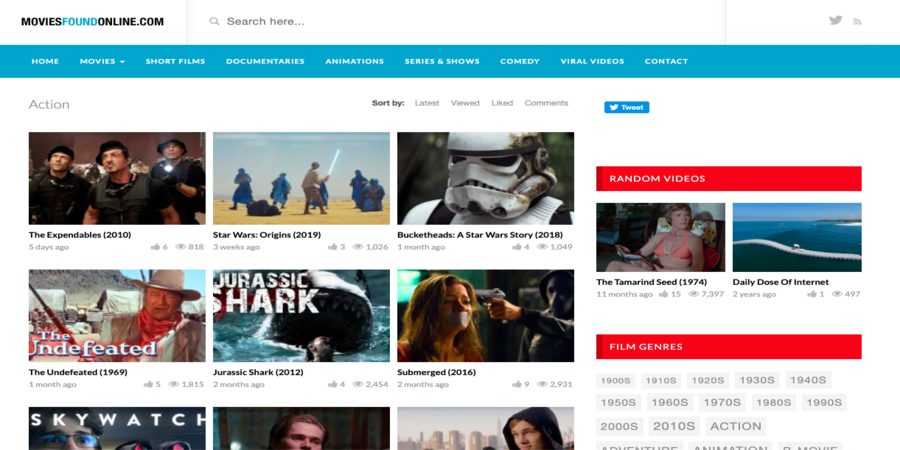The height and width of the screenshot is (450, 900).
Task: Open Star Wars: Origins thumbnail
Action: pyautogui.click(x=301, y=178)
